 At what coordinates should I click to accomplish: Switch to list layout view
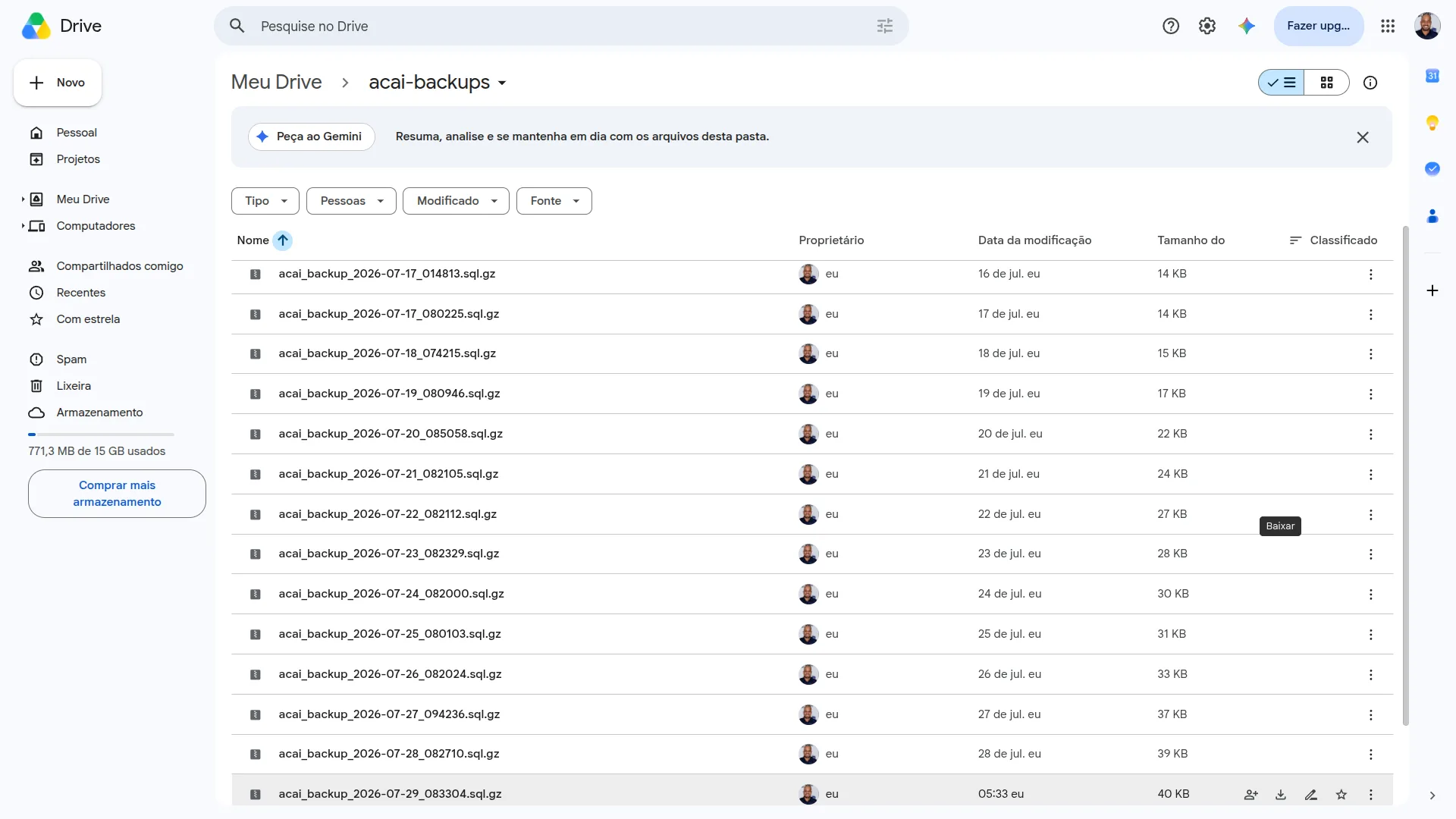click(x=1282, y=83)
